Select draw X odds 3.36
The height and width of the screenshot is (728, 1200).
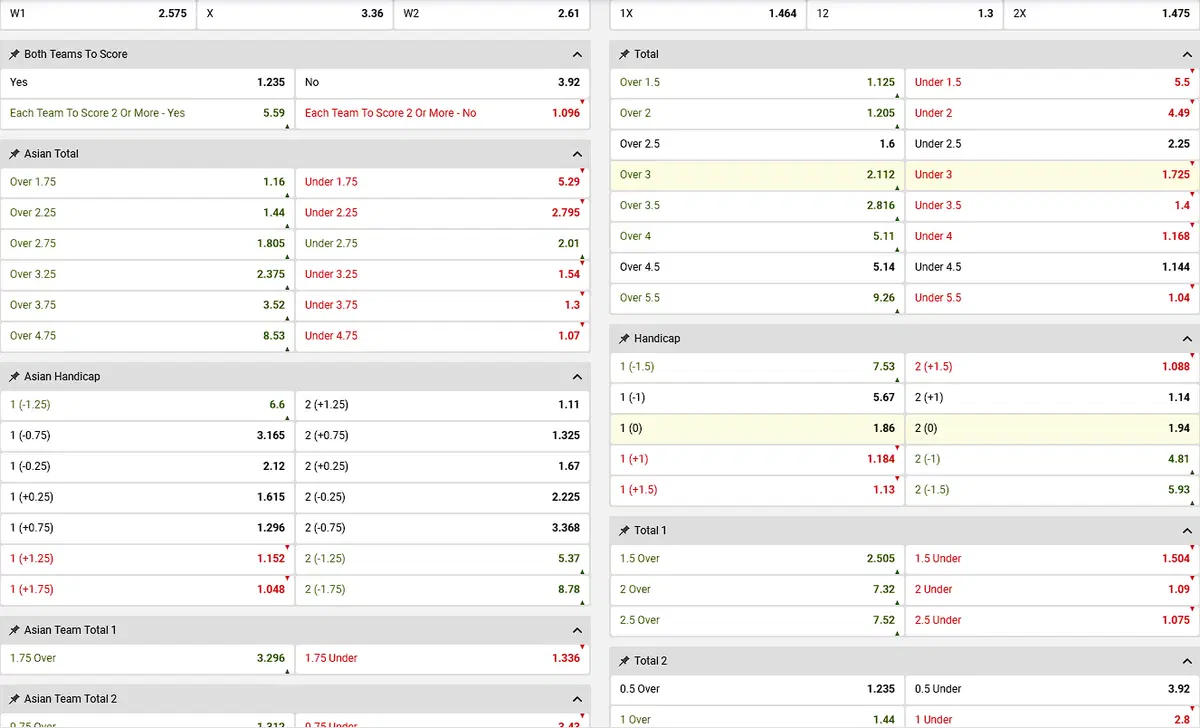tap(294, 14)
